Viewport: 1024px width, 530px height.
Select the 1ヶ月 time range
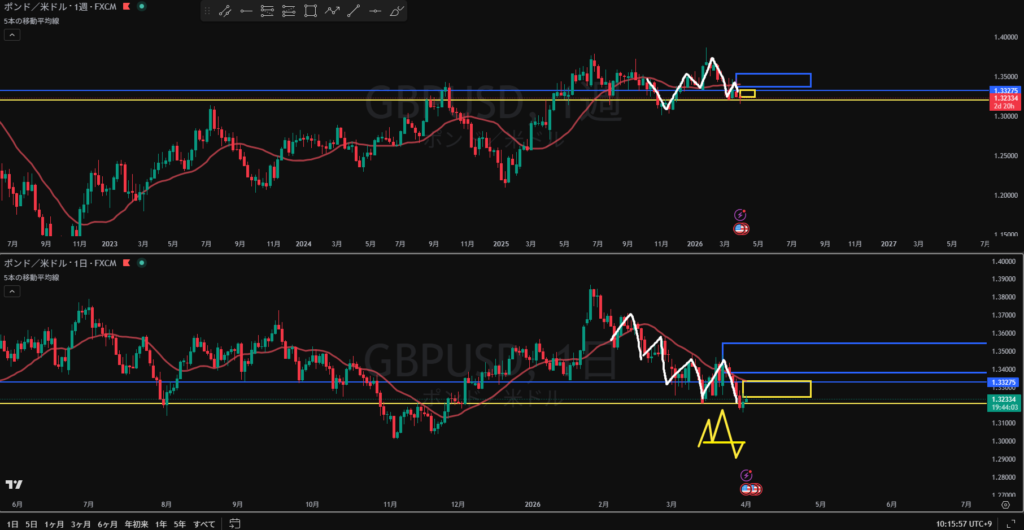click(54, 523)
